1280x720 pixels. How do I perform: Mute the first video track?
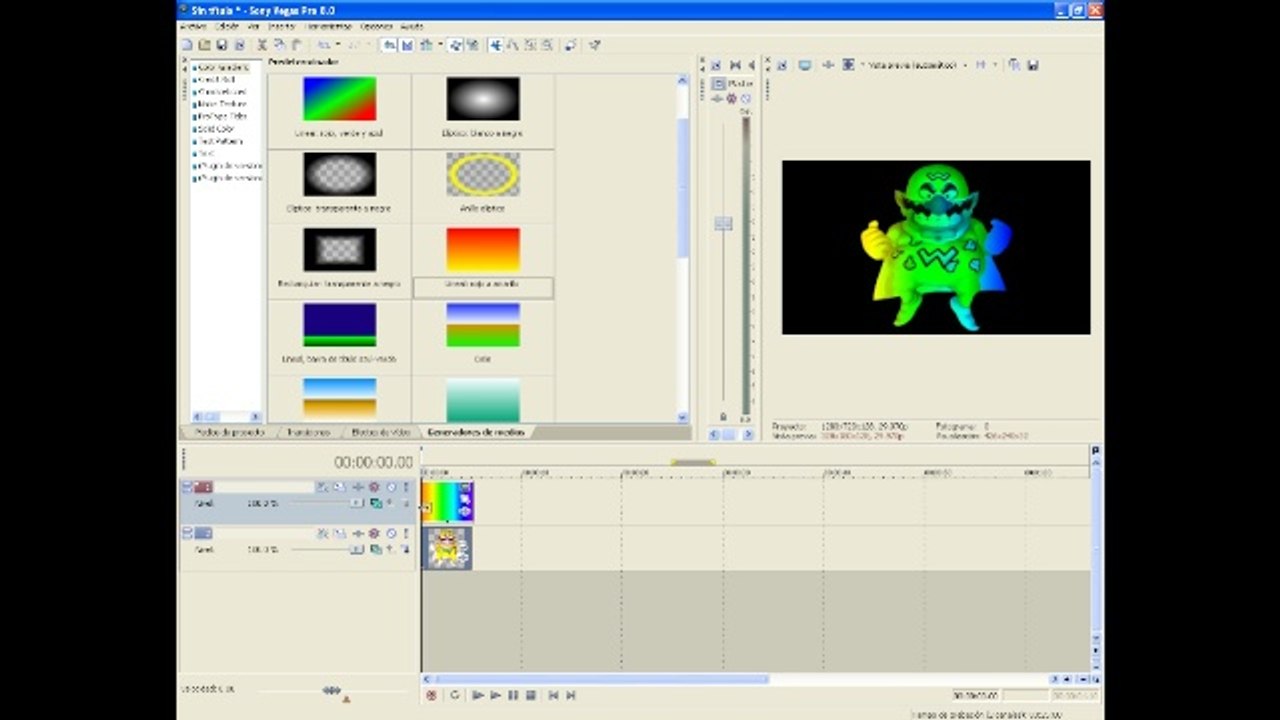(391, 487)
